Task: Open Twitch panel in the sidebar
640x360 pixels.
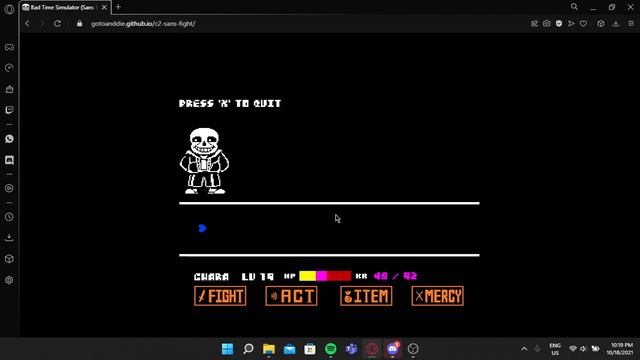Action: [9, 110]
